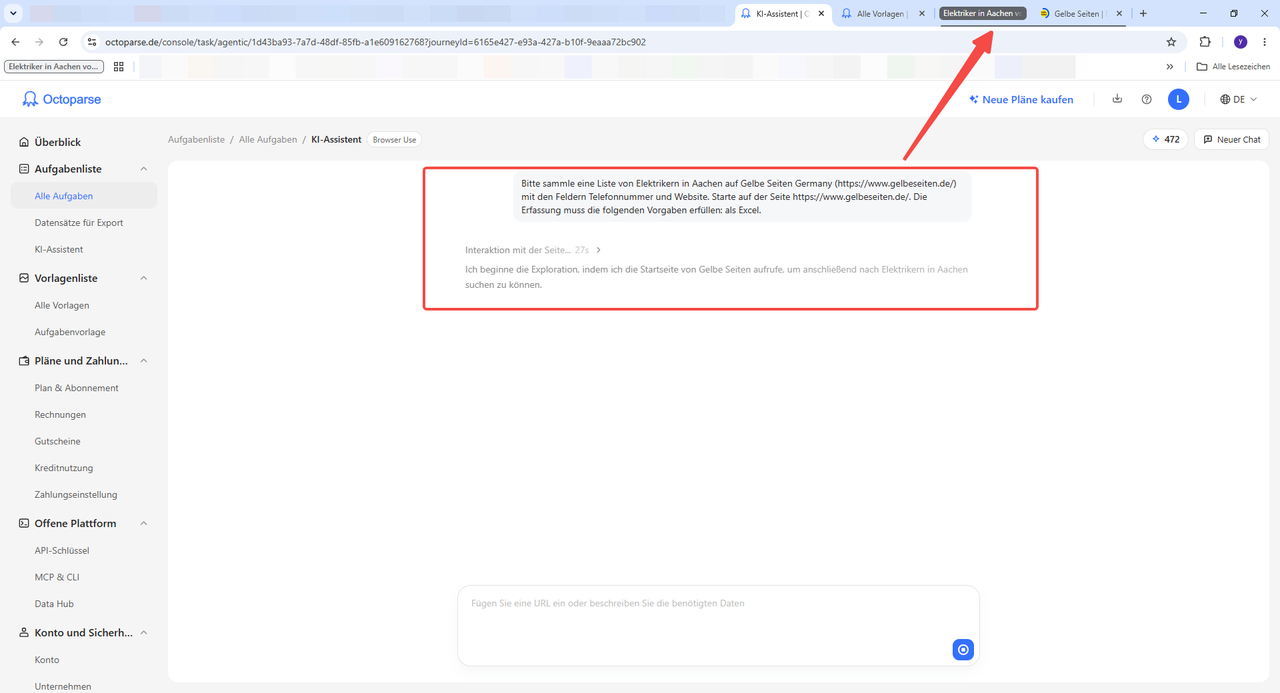Go to 'Alle Aufgaben' breadcrumb
Viewport: 1280px width, 693px height.
(x=268, y=140)
